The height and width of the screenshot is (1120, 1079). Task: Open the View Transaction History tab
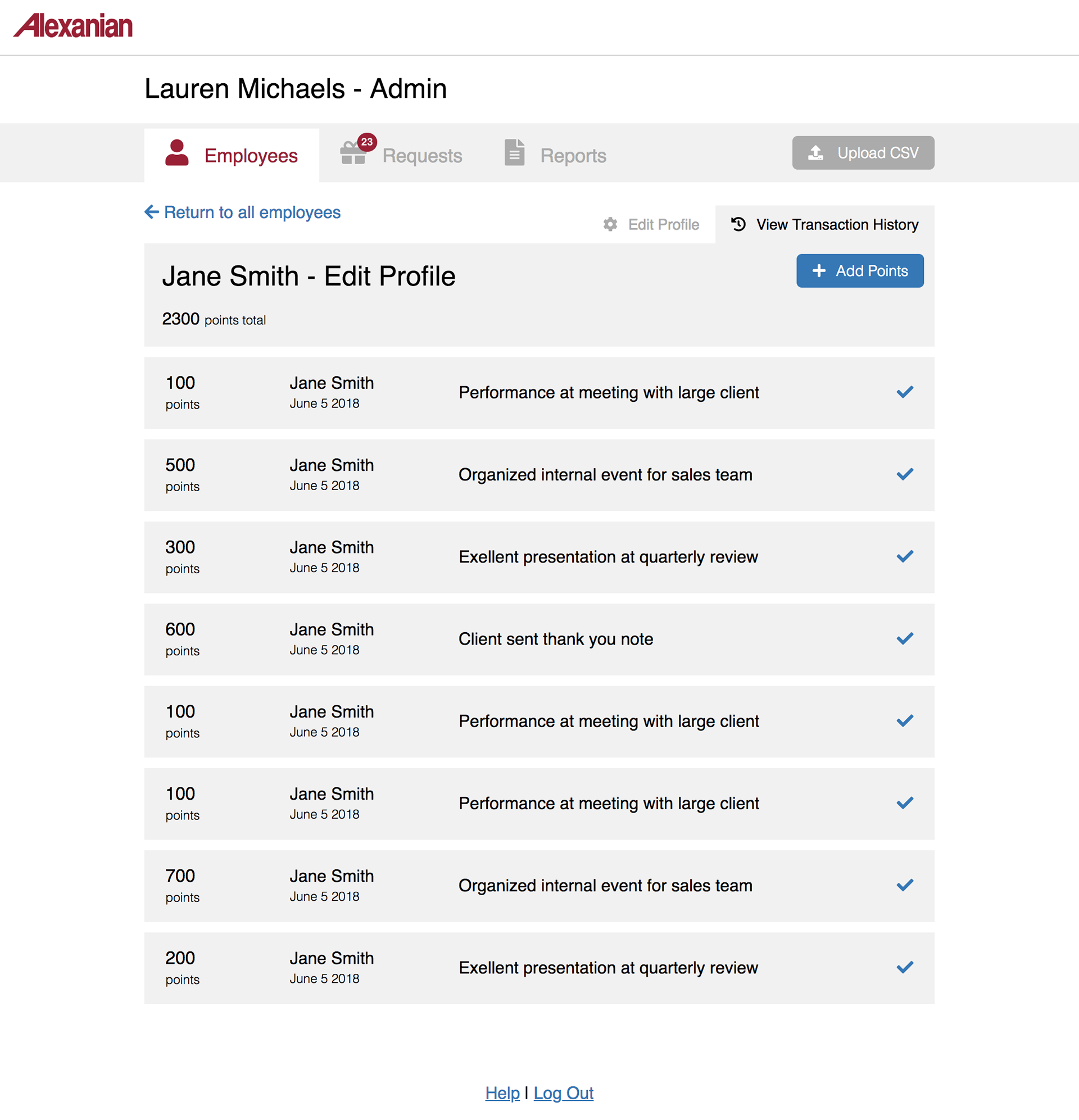(x=824, y=225)
